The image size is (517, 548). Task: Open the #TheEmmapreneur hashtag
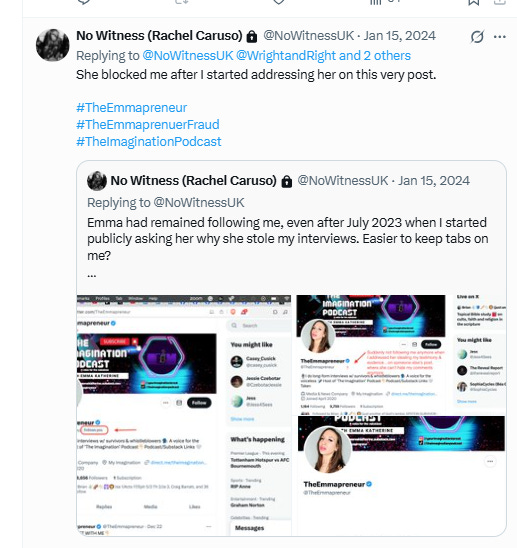point(131,108)
